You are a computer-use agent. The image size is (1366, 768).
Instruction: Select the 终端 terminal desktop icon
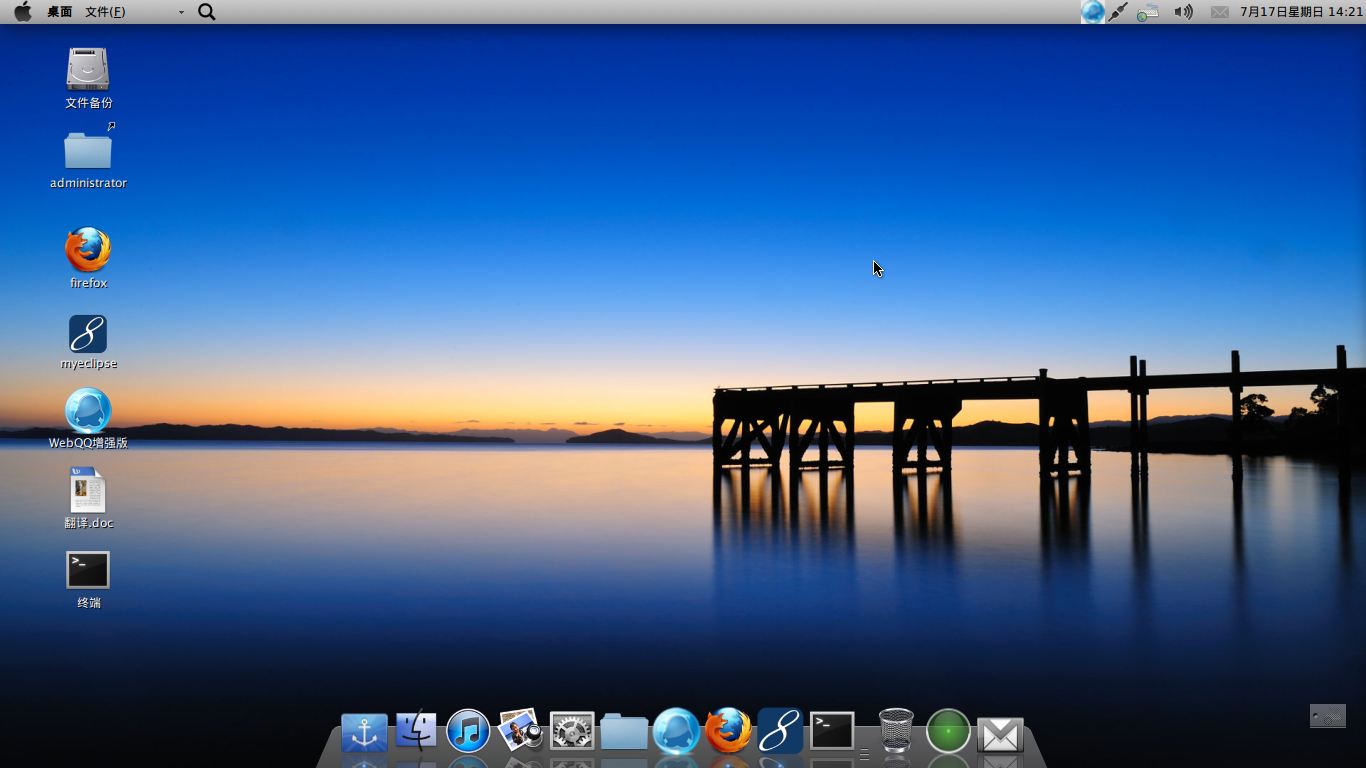click(x=88, y=580)
